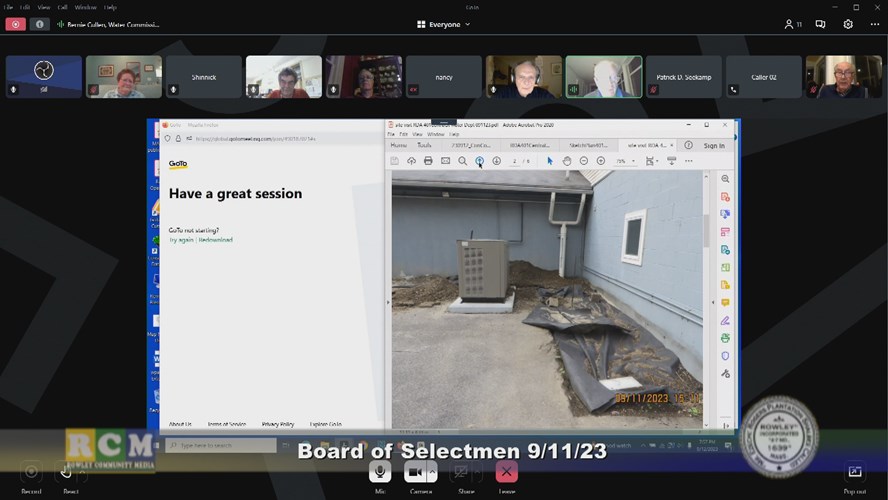Select the nancy participant tile
The image size is (888, 500).
(x=444, y=77)
